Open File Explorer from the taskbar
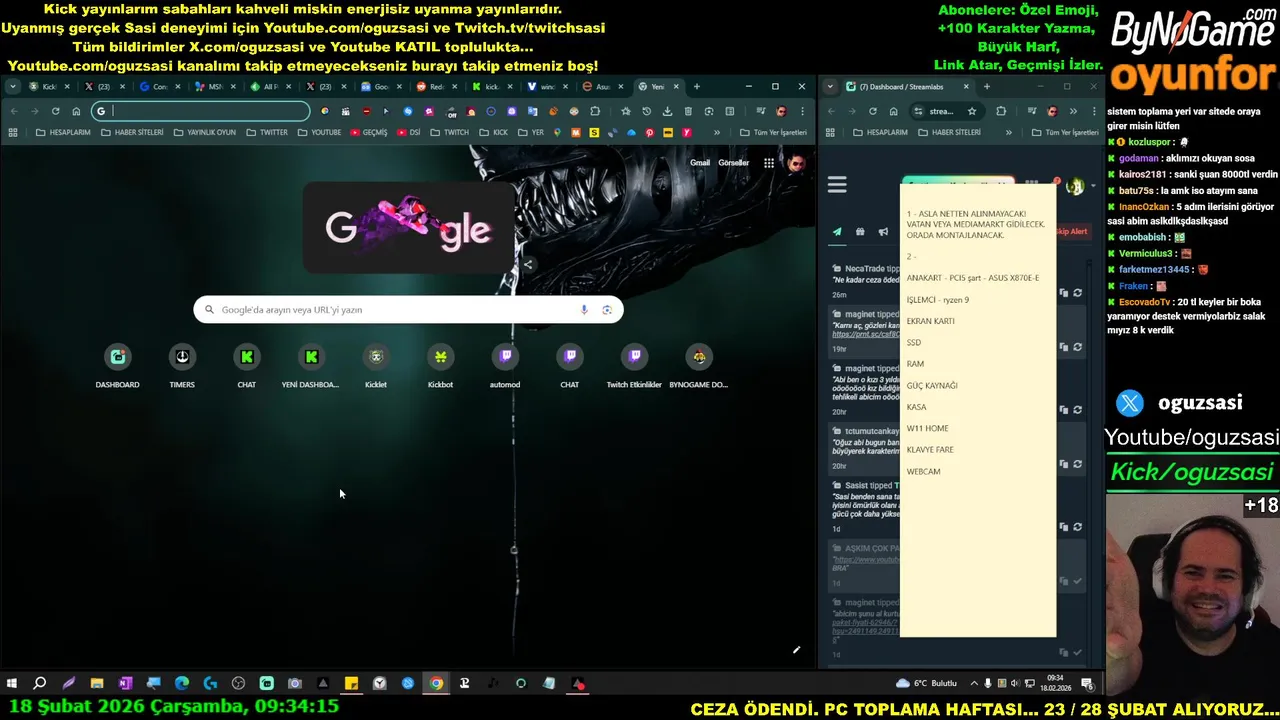Image resolution: width=1280 pixels, height=720 pixels. point(97,684)
